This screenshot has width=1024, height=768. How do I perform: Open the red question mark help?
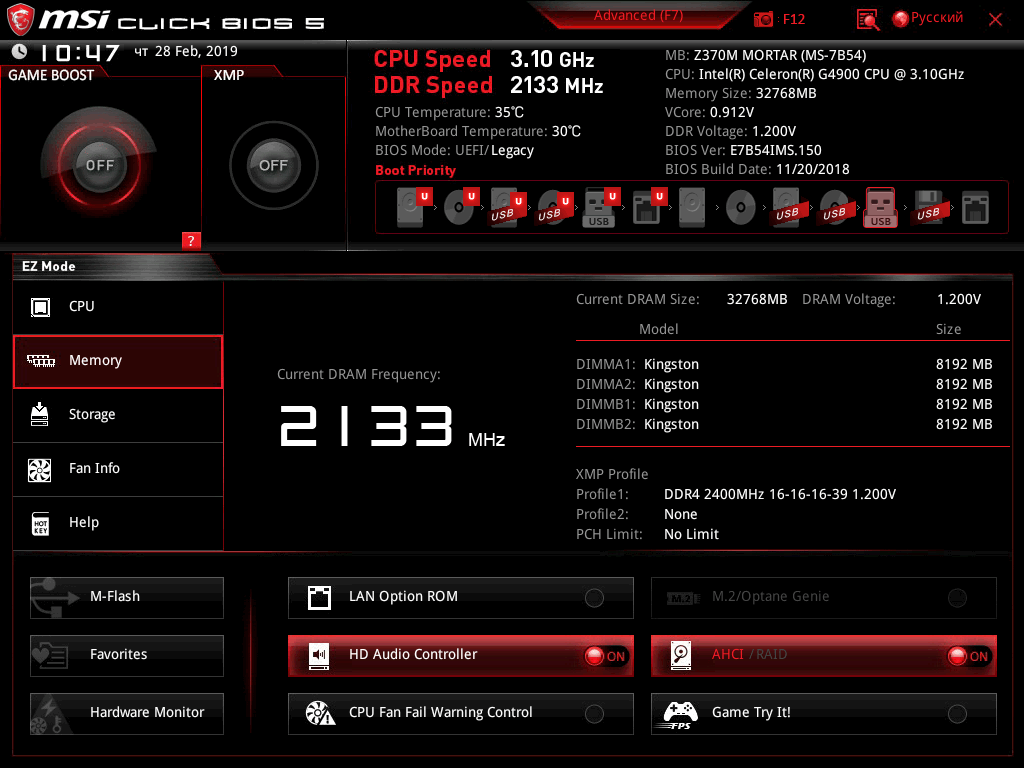[x=191, y=240]
